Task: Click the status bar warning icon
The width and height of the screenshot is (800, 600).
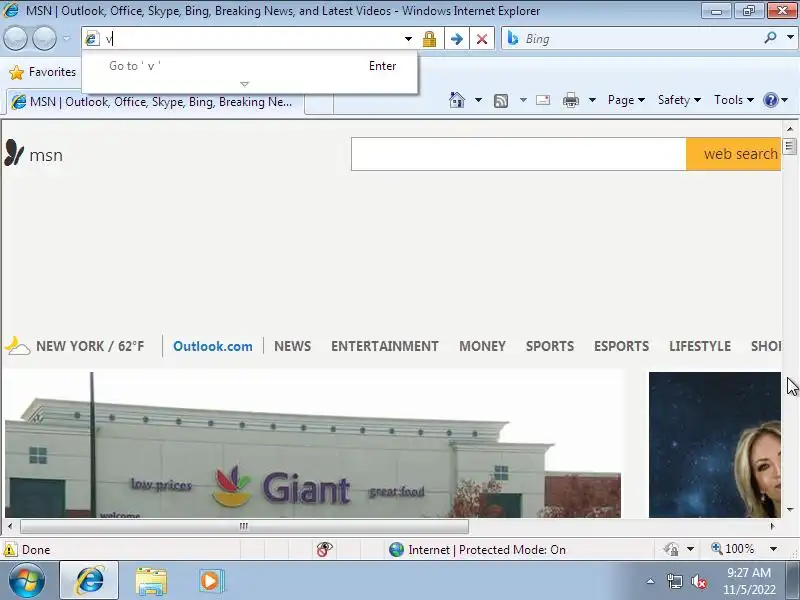Action: click(10, 549)
